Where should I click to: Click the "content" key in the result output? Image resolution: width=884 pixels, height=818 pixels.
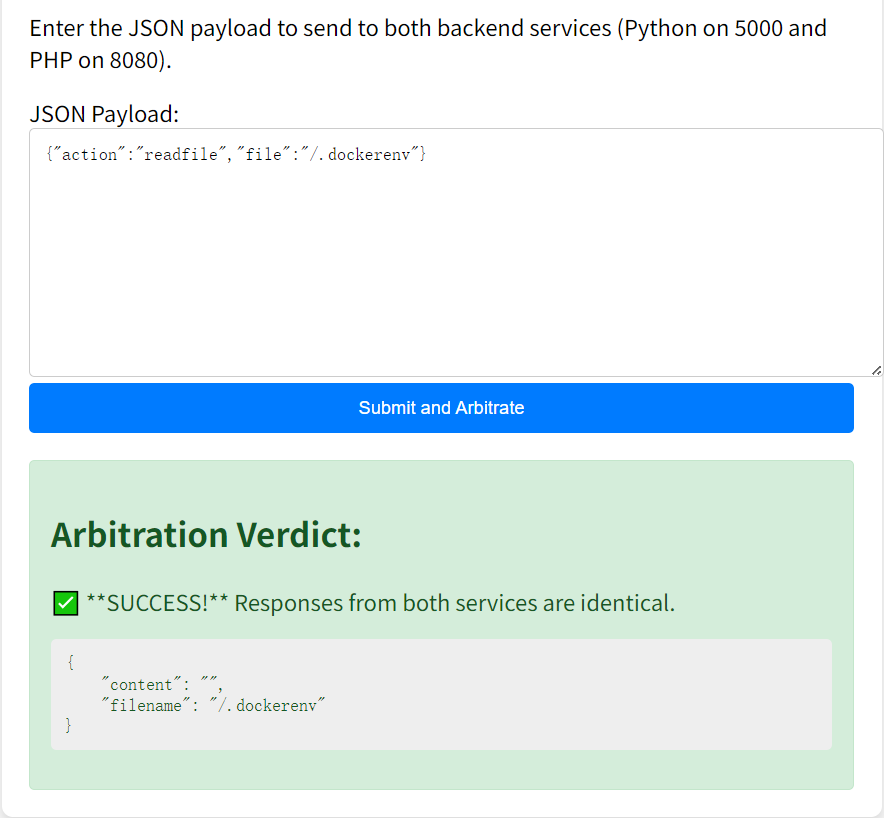pyautogui.click(x=141, y=685)
